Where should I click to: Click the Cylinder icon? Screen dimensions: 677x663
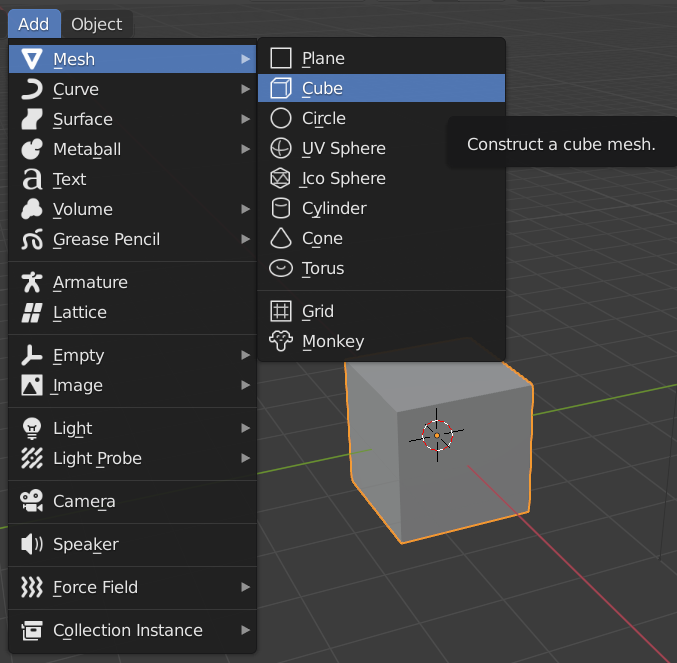[x=281, y=208]
